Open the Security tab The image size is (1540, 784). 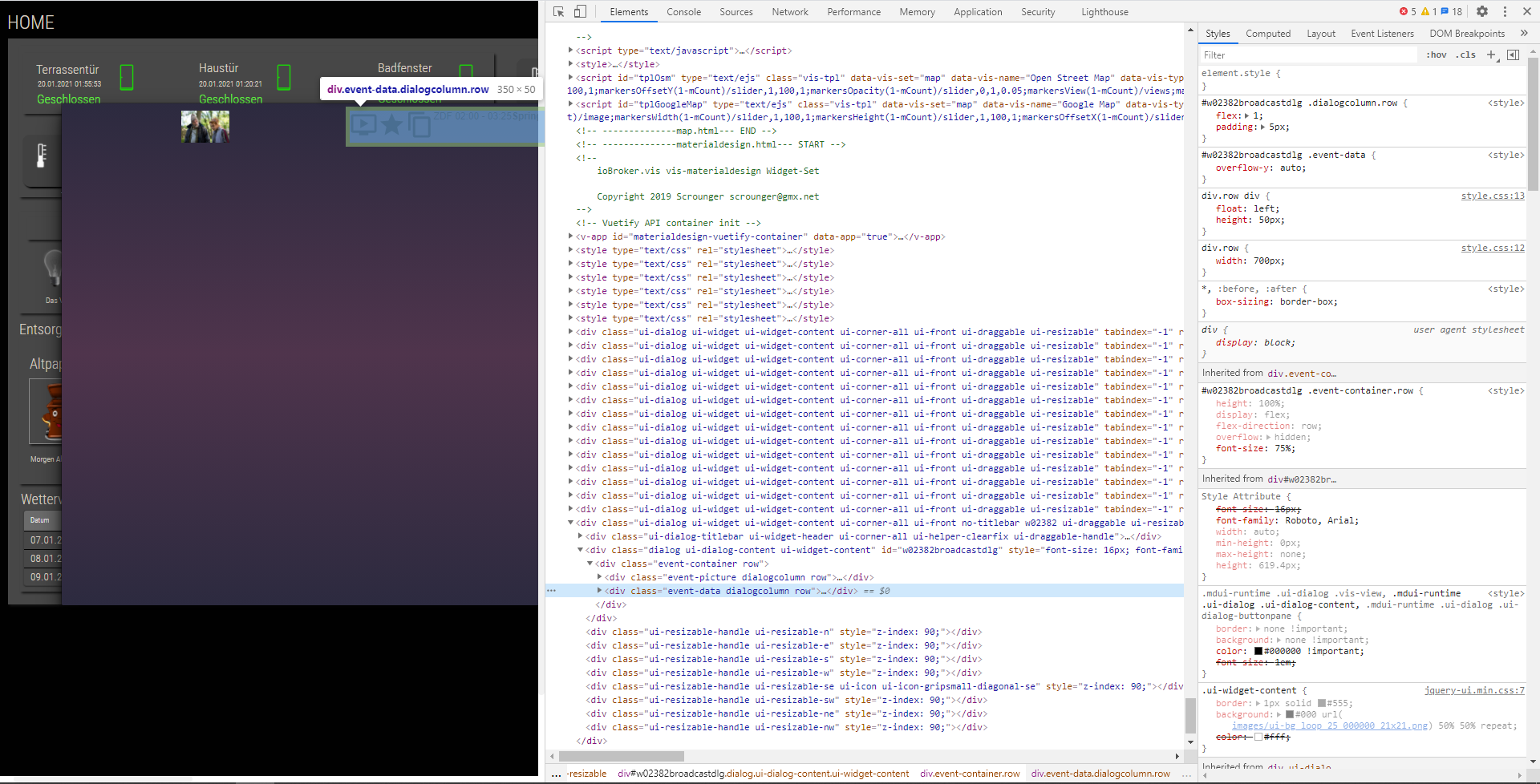(x=1038, y=11)
